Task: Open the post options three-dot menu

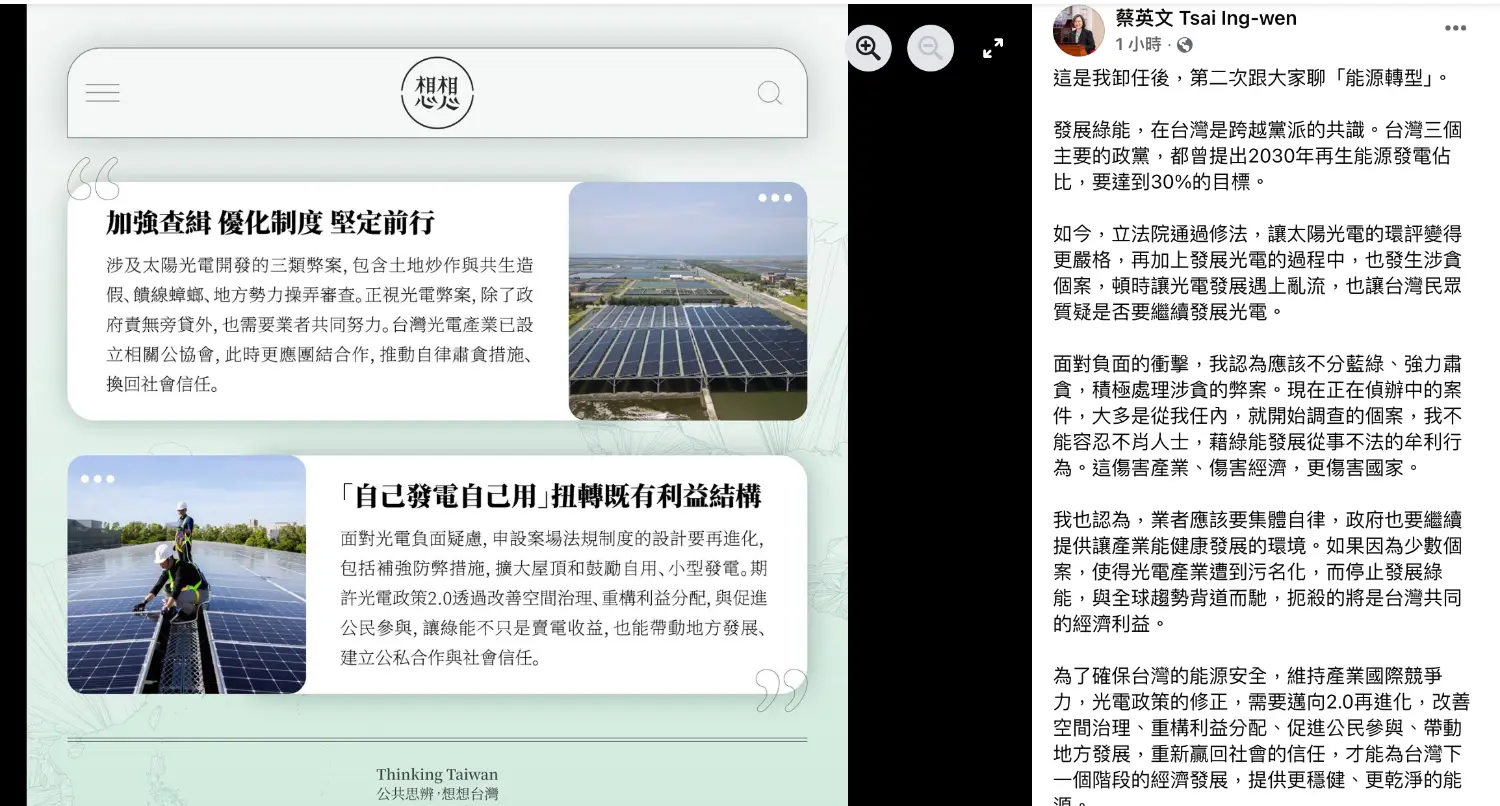Action: click(1455, 28)
